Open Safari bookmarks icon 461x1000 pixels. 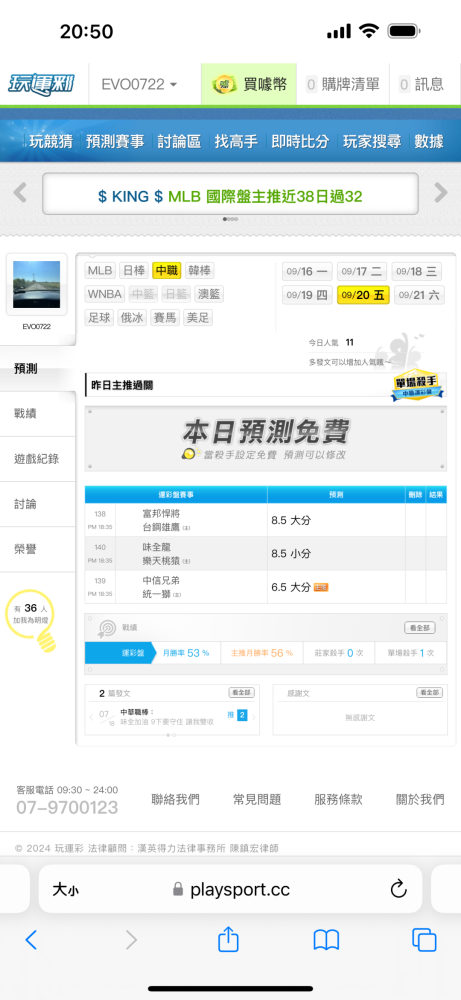point(326,940)
